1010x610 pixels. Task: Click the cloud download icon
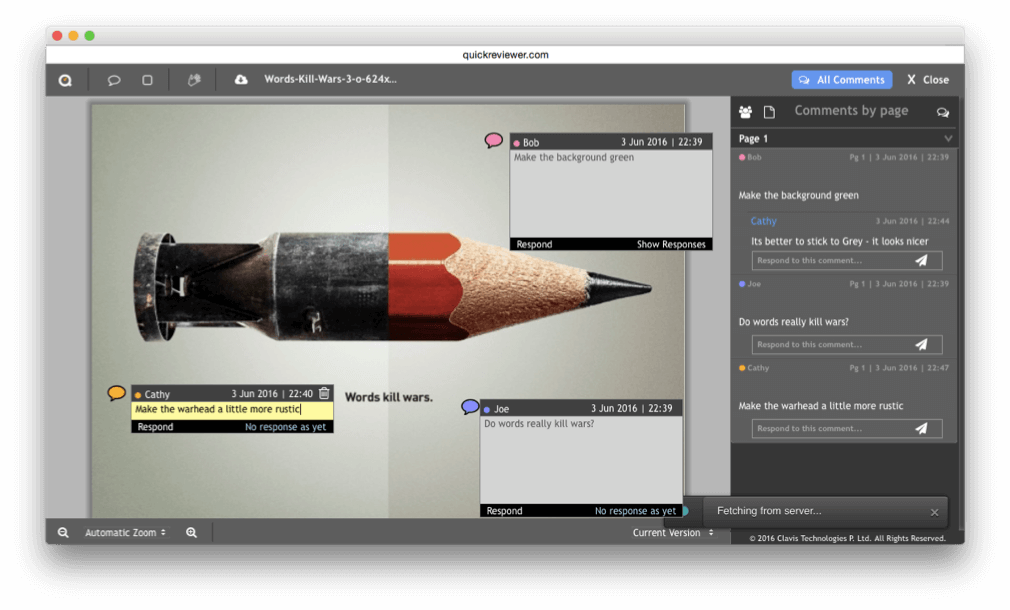(241, 79)
